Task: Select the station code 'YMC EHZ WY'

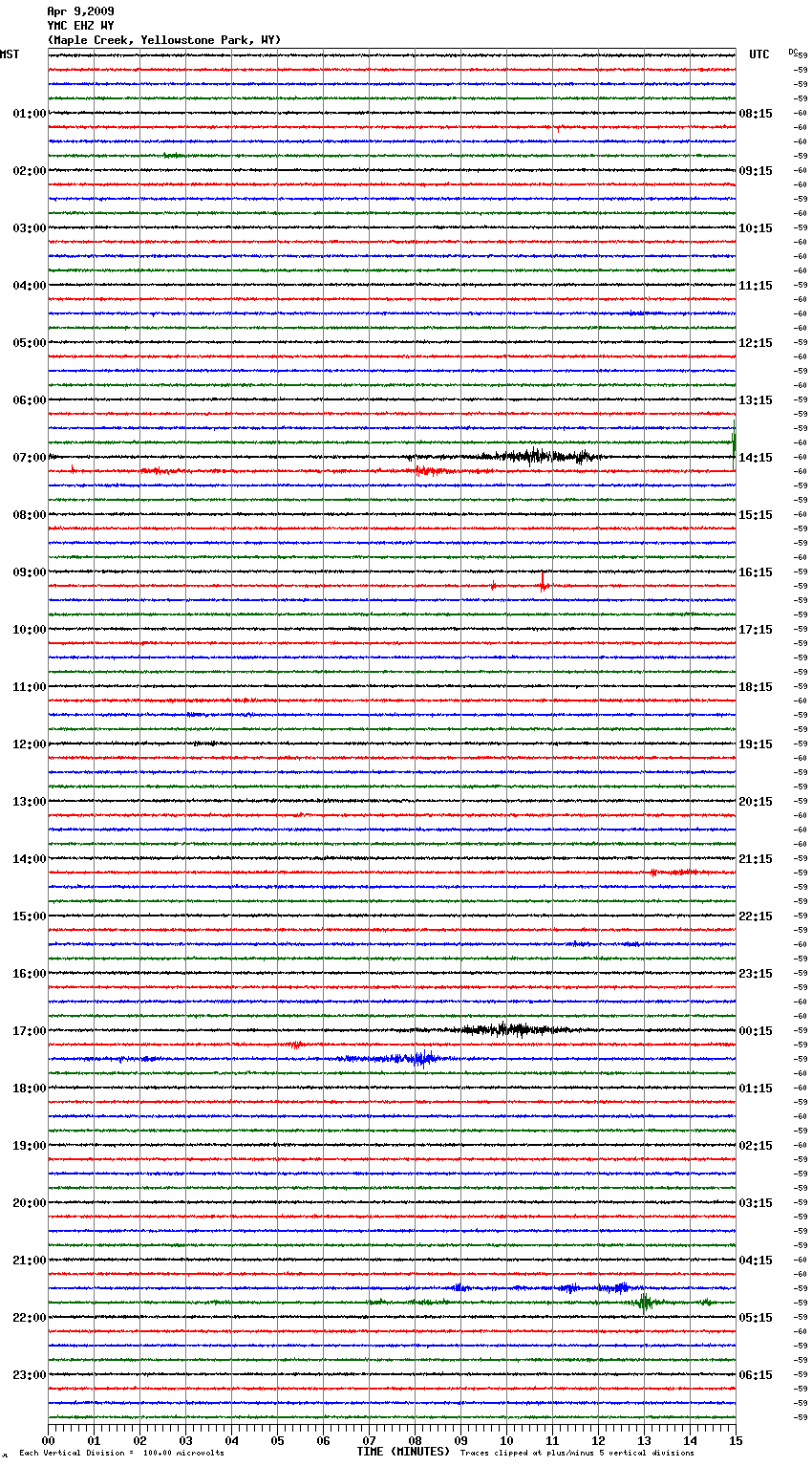Action: pyautogui.click(x=80, y=26)
